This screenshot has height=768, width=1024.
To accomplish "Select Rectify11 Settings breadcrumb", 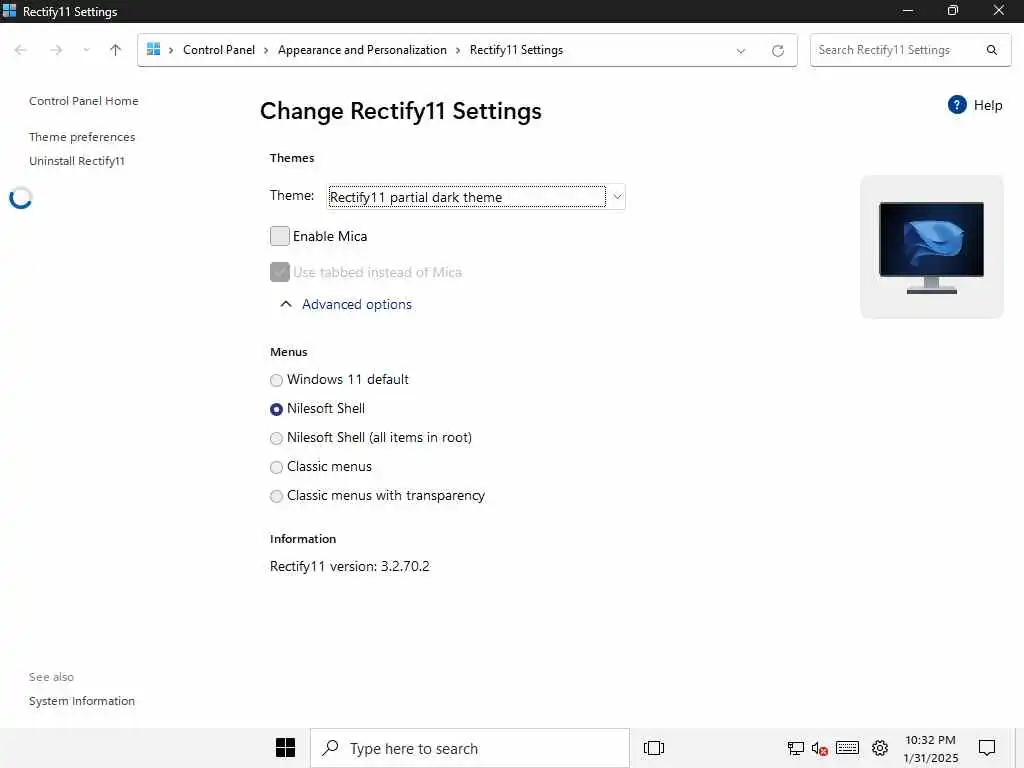I will coord(516,50).
